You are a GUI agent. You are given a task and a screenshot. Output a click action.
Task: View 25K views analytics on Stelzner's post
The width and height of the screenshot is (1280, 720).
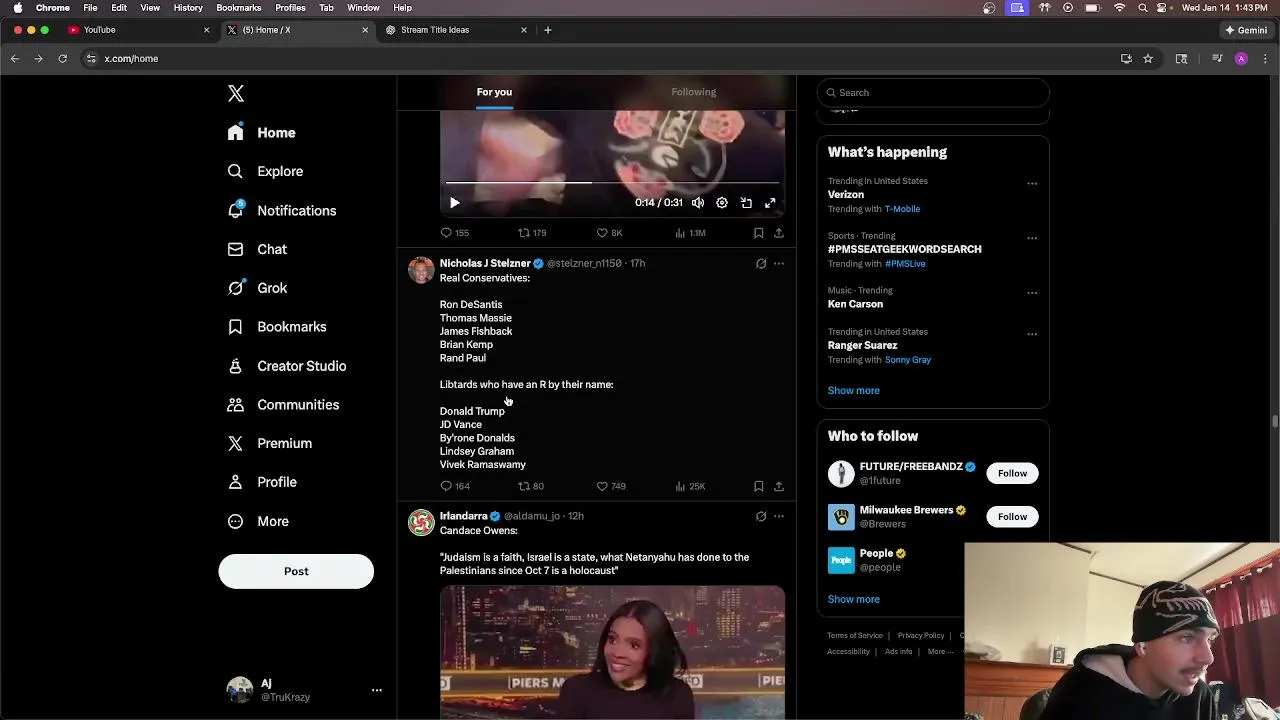point(690,486)
